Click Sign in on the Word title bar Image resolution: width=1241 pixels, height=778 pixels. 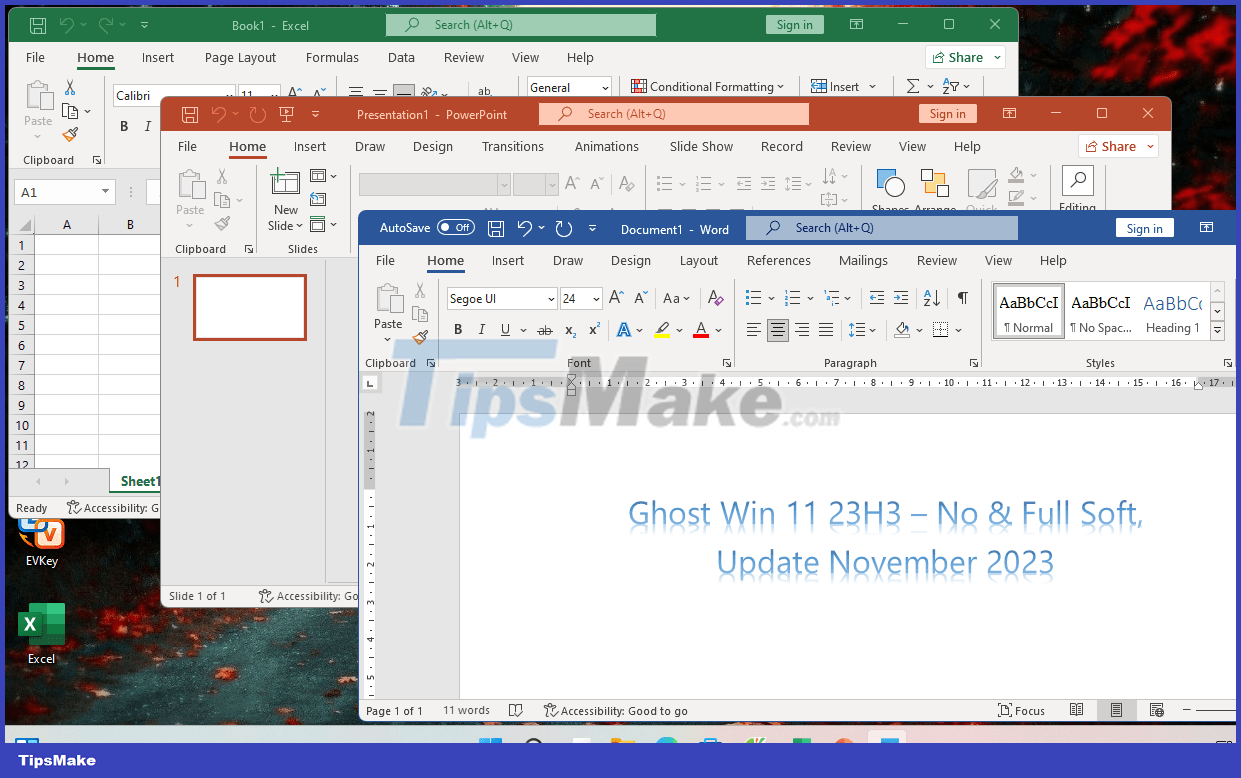click(1144, 227)
